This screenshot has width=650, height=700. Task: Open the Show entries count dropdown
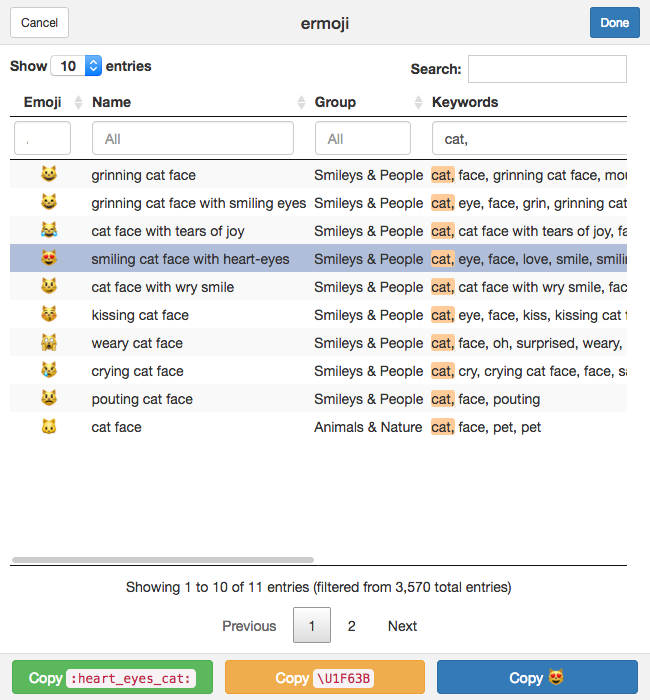click(x=76, y=66)
